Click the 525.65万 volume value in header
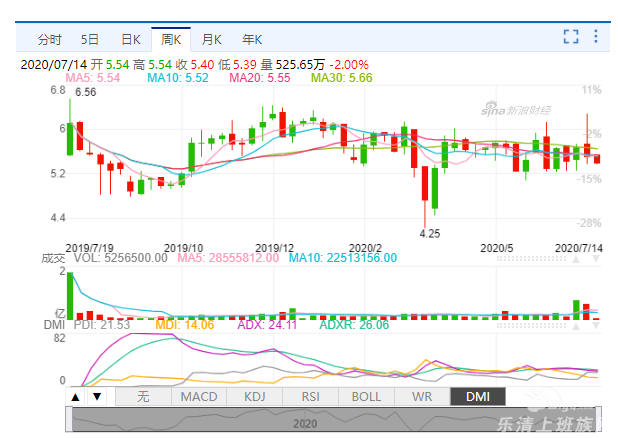This screenshot has width=618, height=438. coord(300,65)
